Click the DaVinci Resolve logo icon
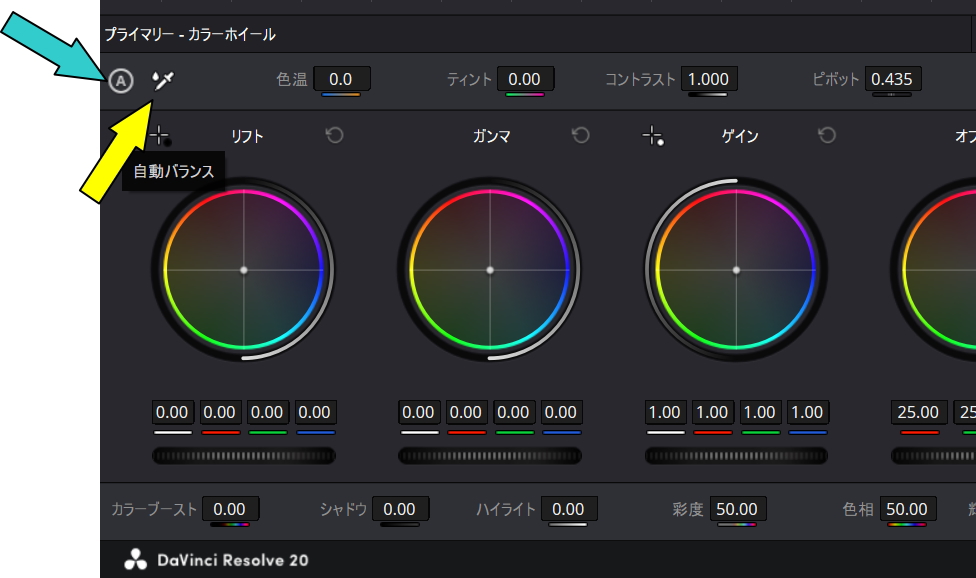 135,560
